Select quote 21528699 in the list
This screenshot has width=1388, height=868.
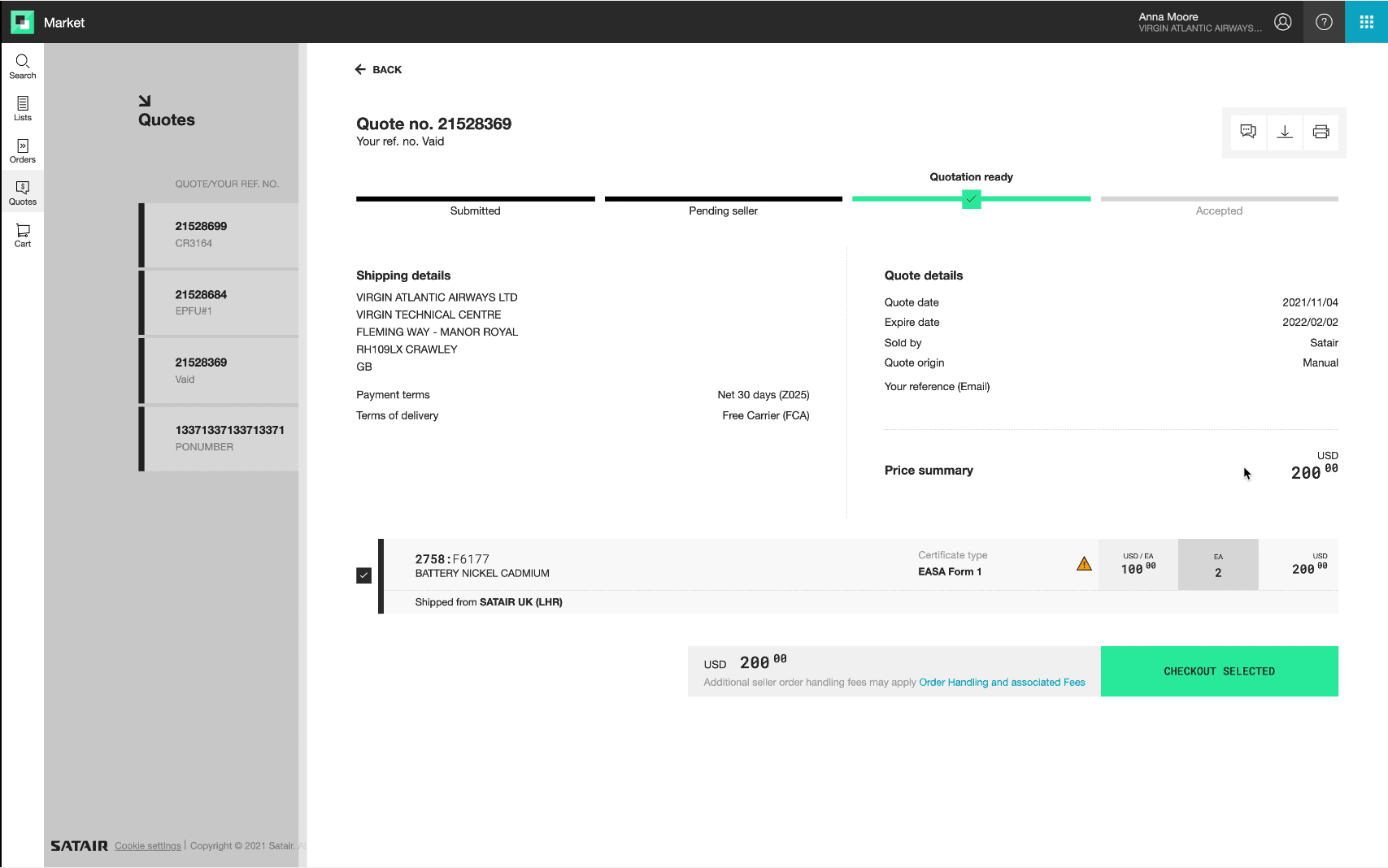pos(220,235)
